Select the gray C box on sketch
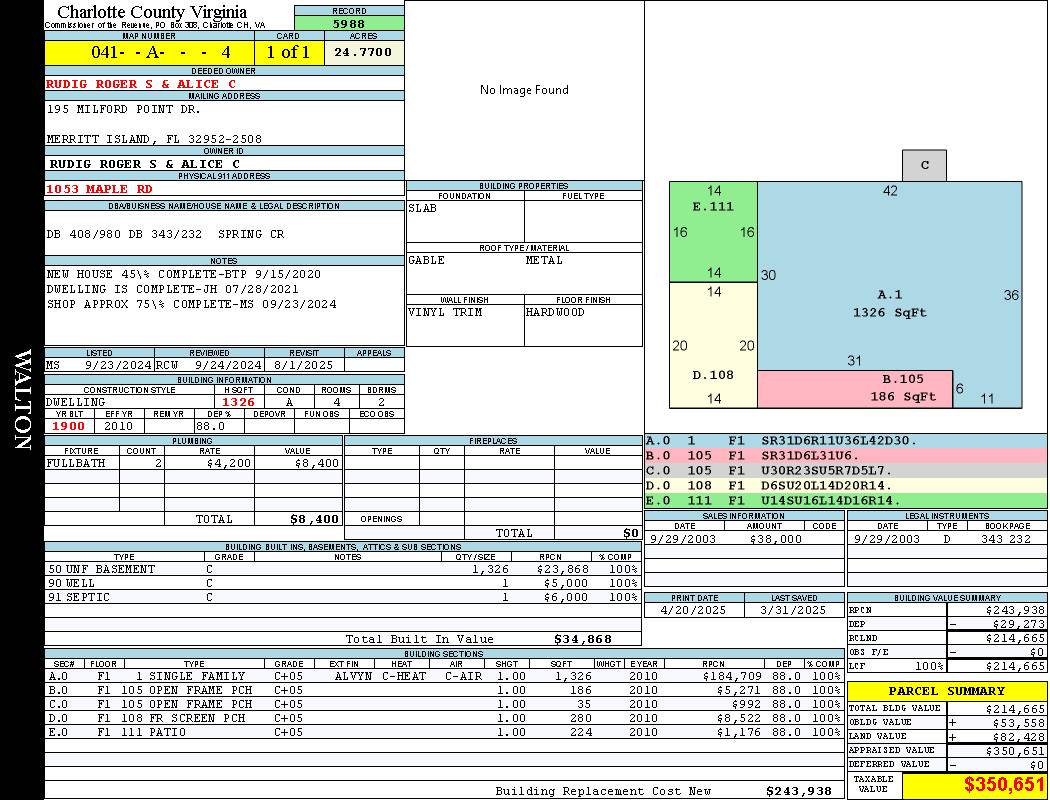Image resolution: width=1050 pixels, height=800 pixels. (x=924, y=165)
